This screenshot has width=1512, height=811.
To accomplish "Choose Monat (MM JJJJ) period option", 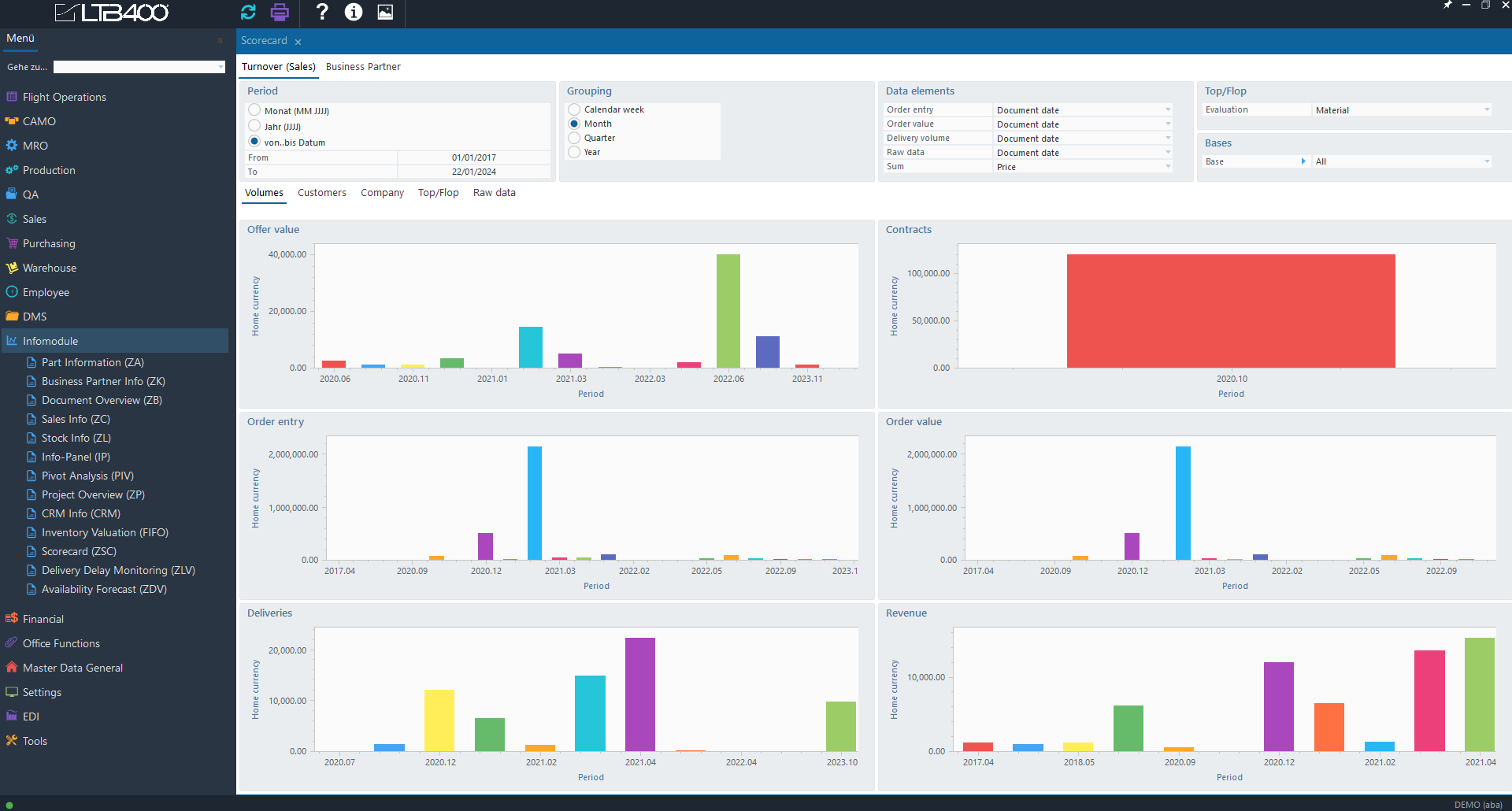I will (x=254, y=110).
